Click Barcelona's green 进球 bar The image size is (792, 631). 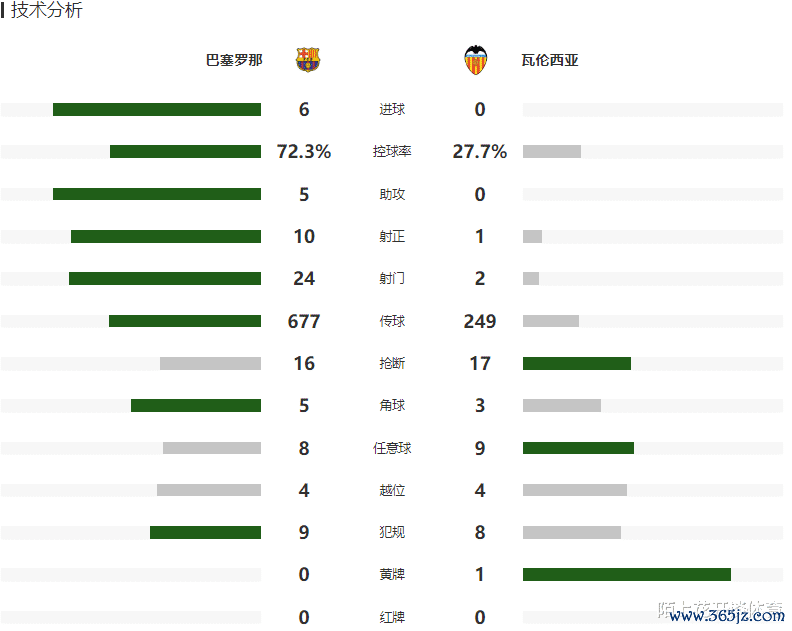(157, 110)
